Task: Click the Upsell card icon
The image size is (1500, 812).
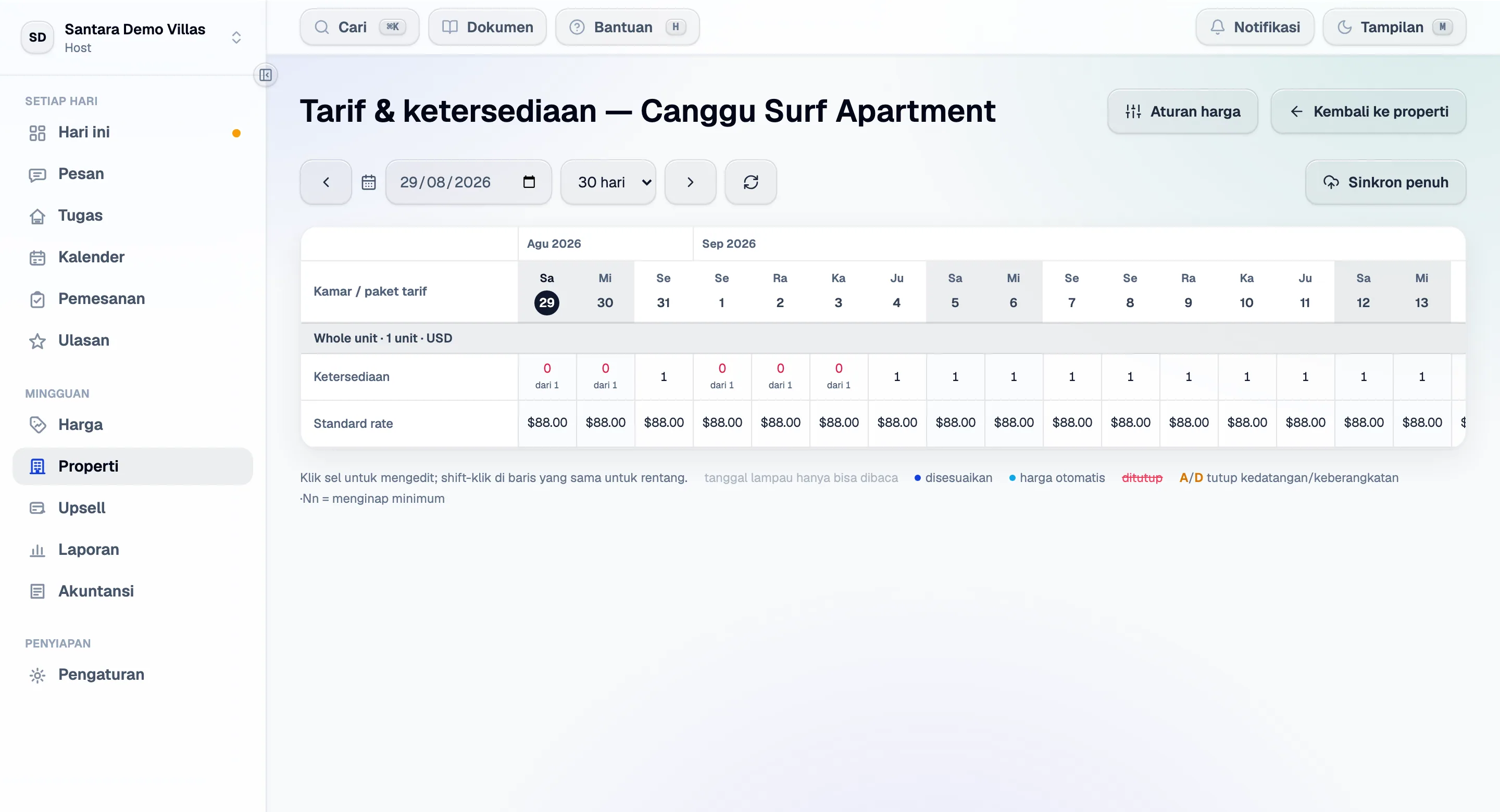Action: pos(37,508)
